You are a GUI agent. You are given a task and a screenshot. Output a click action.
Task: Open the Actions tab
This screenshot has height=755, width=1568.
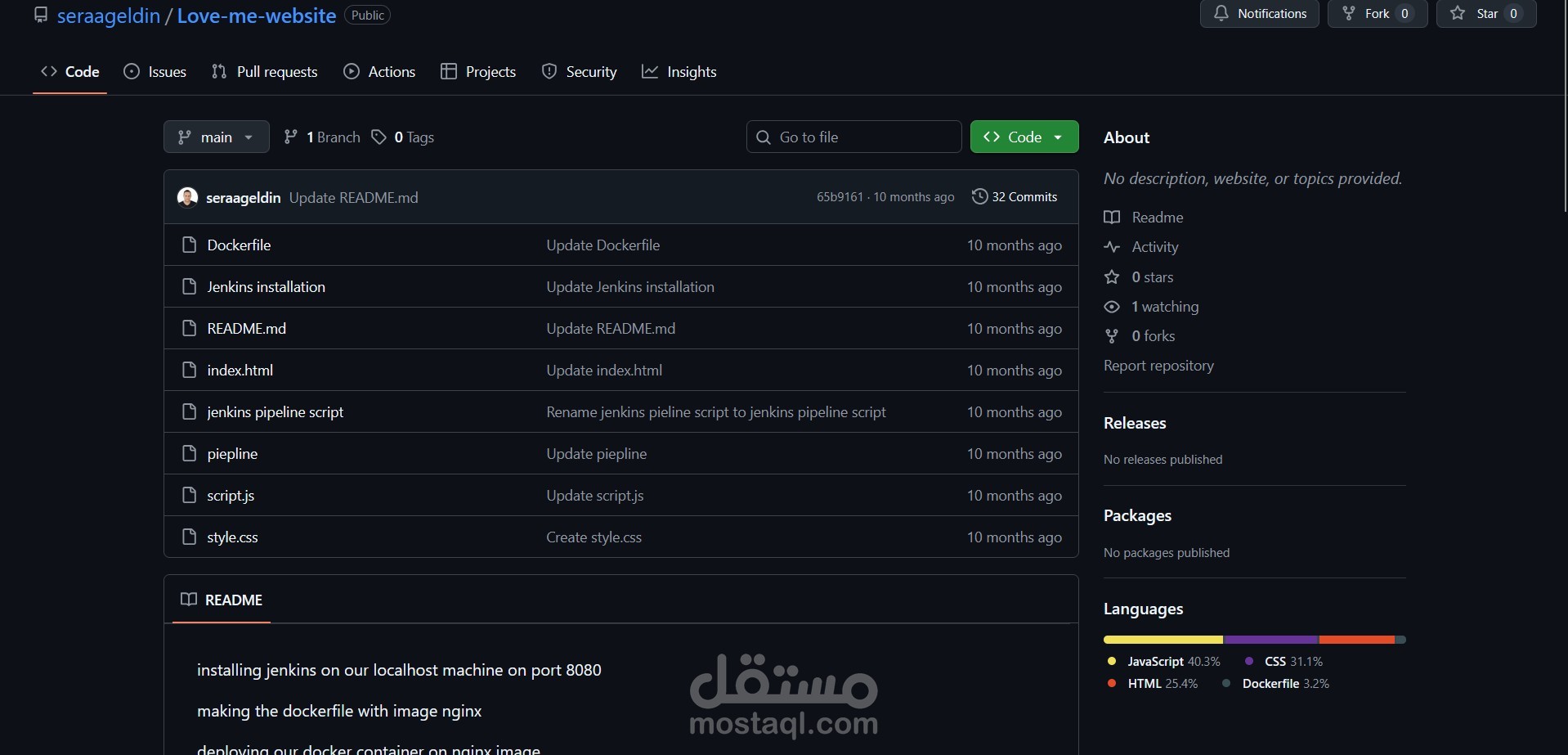pyautogui.click(x=379, y=72)
